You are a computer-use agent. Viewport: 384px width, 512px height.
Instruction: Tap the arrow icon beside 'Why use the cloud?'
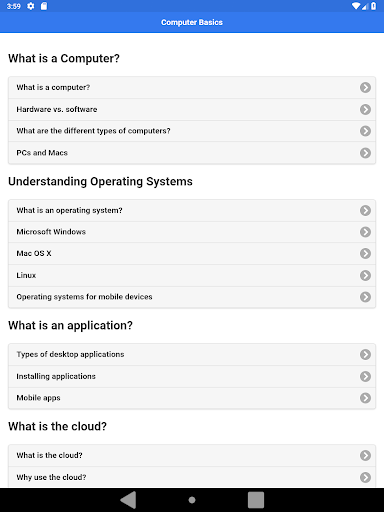click(x=365, y=477)
